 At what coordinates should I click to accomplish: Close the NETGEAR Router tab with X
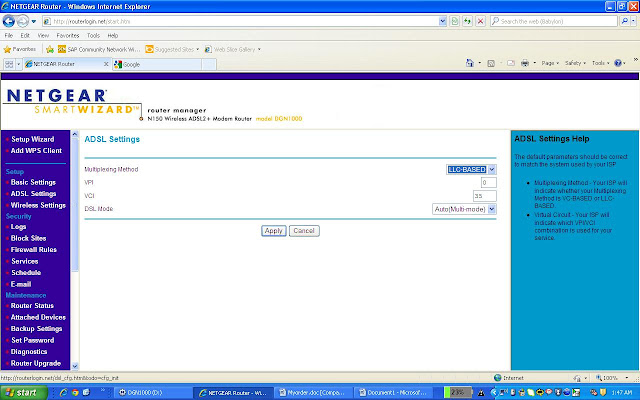pos(106,64)
